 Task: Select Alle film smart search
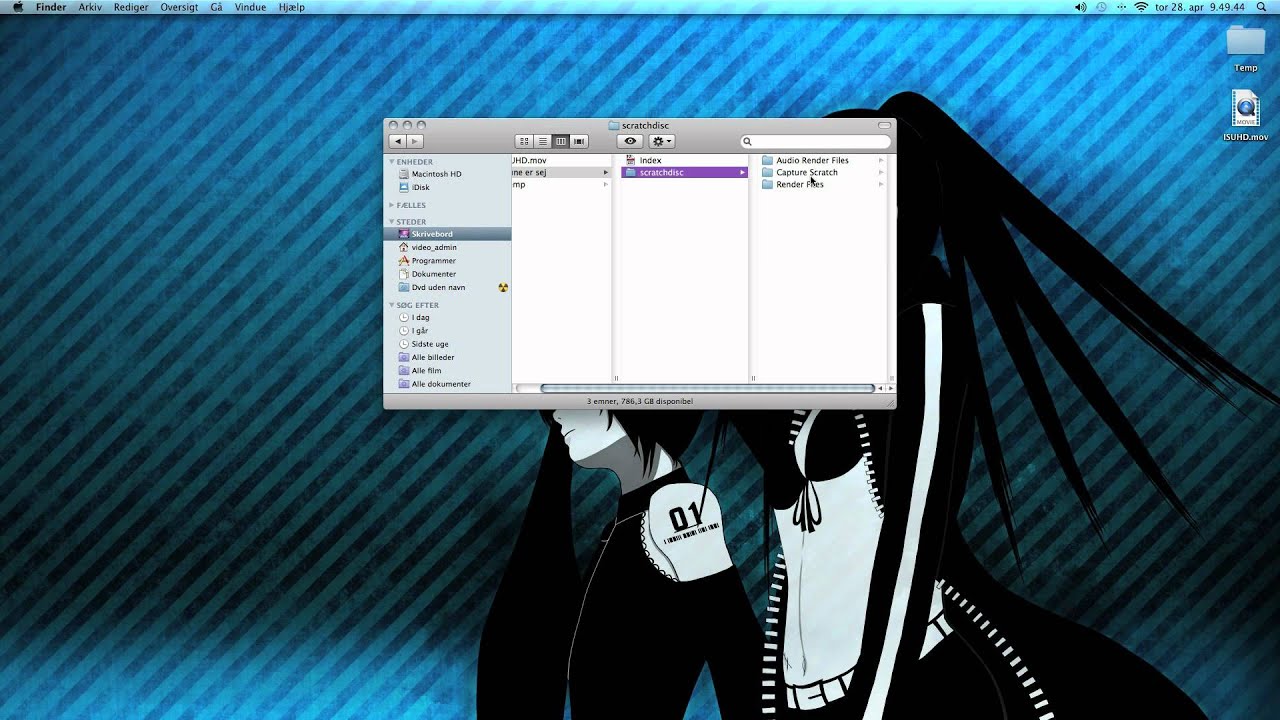pyautogui.click(x=447, y=371)
